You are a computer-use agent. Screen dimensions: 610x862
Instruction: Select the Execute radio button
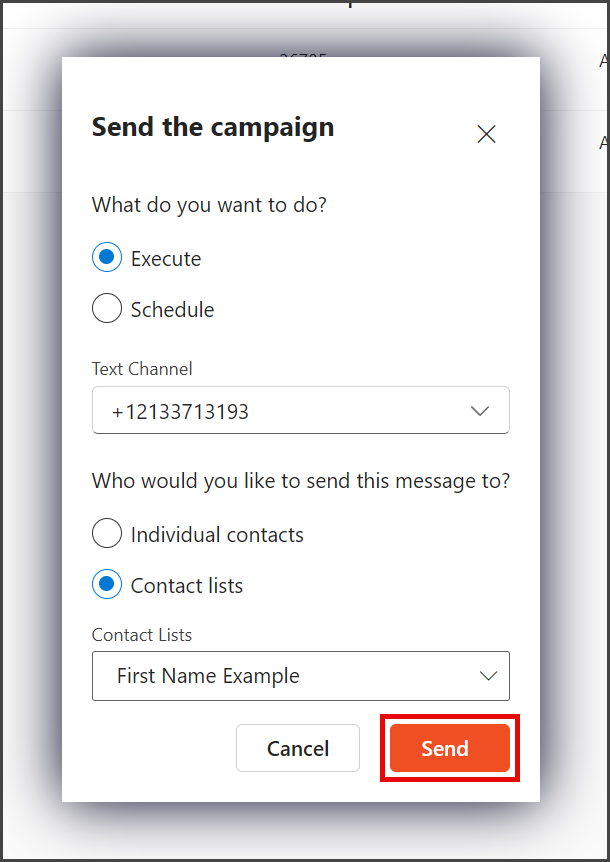coord(107,257)
